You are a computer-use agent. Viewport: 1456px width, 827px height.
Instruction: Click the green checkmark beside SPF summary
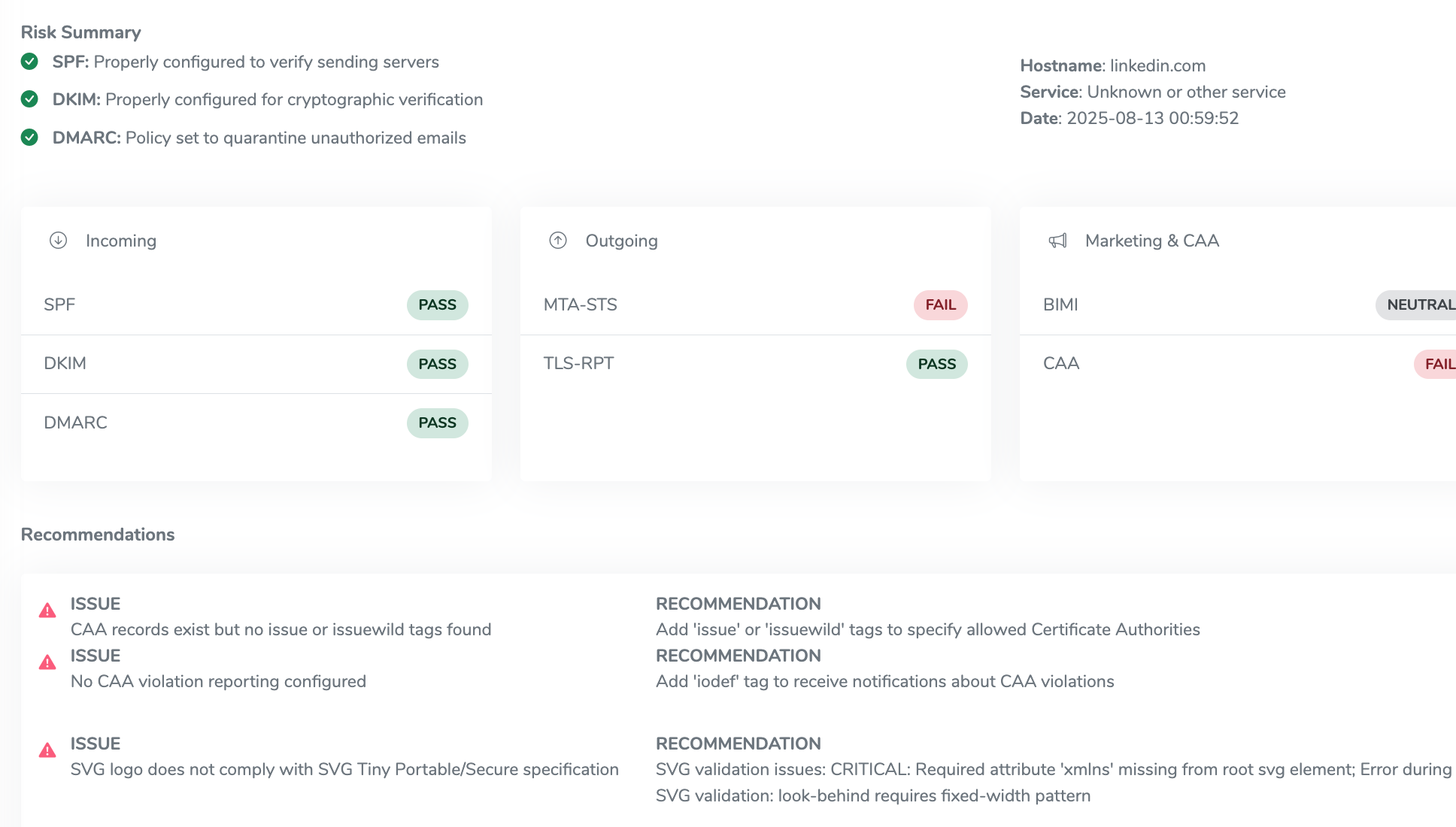coord(29,62)
